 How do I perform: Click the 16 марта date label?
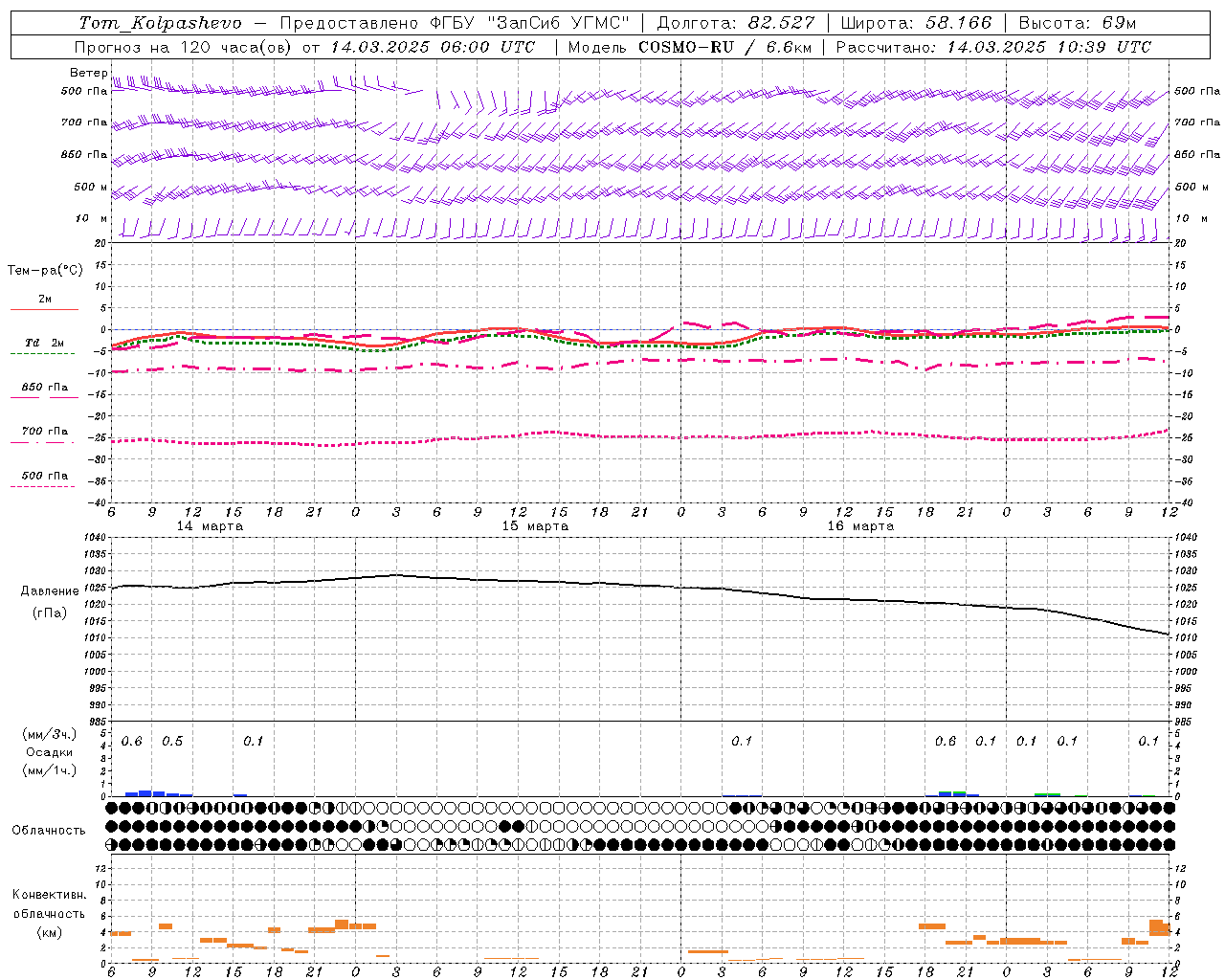[x=860, y=526]
